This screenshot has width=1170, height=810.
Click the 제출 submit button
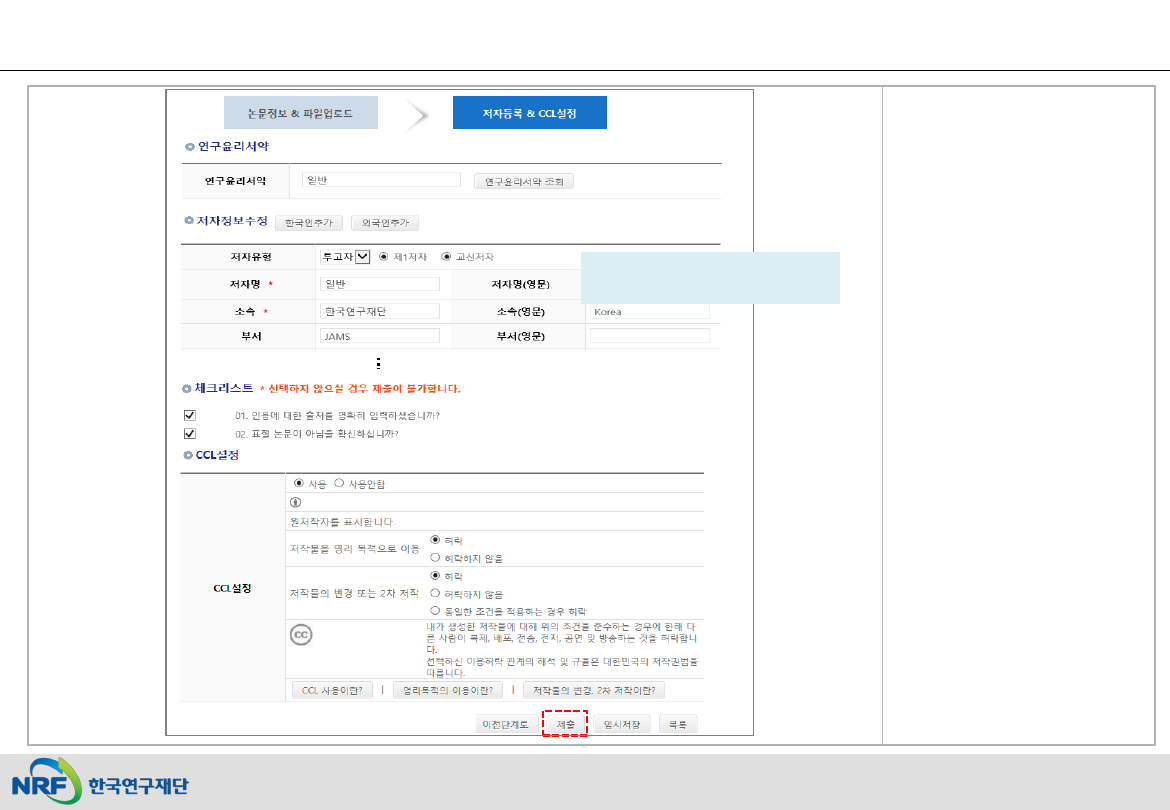click(x=565, y=724)
